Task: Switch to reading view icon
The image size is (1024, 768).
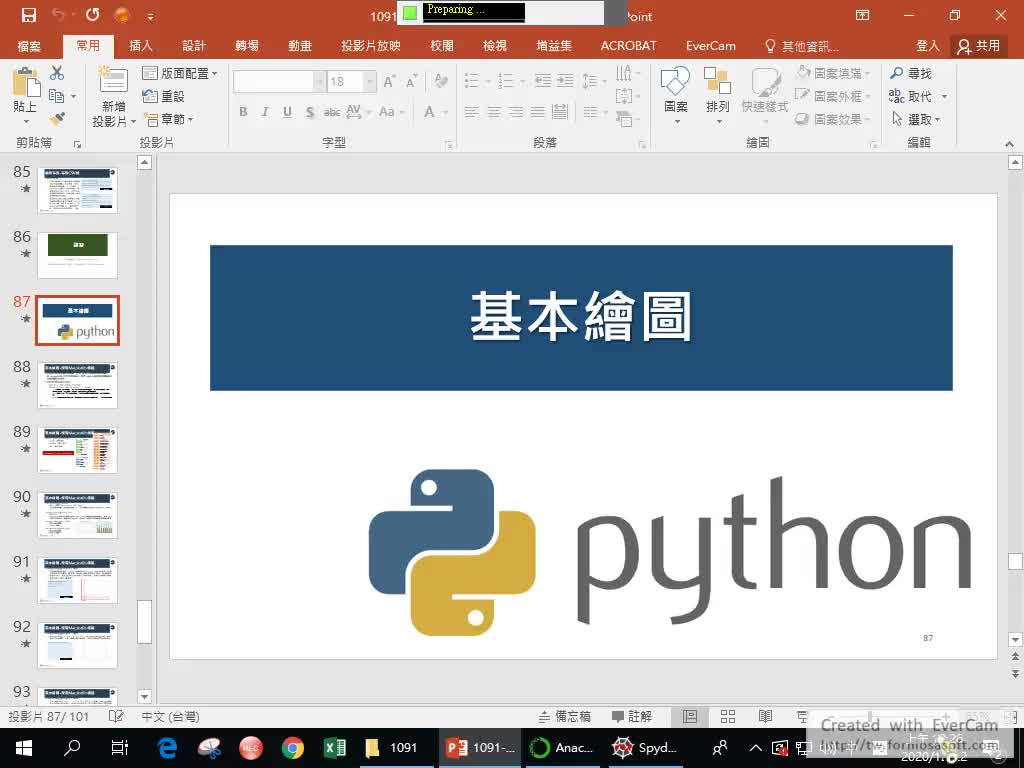Action: click(765, 716)
